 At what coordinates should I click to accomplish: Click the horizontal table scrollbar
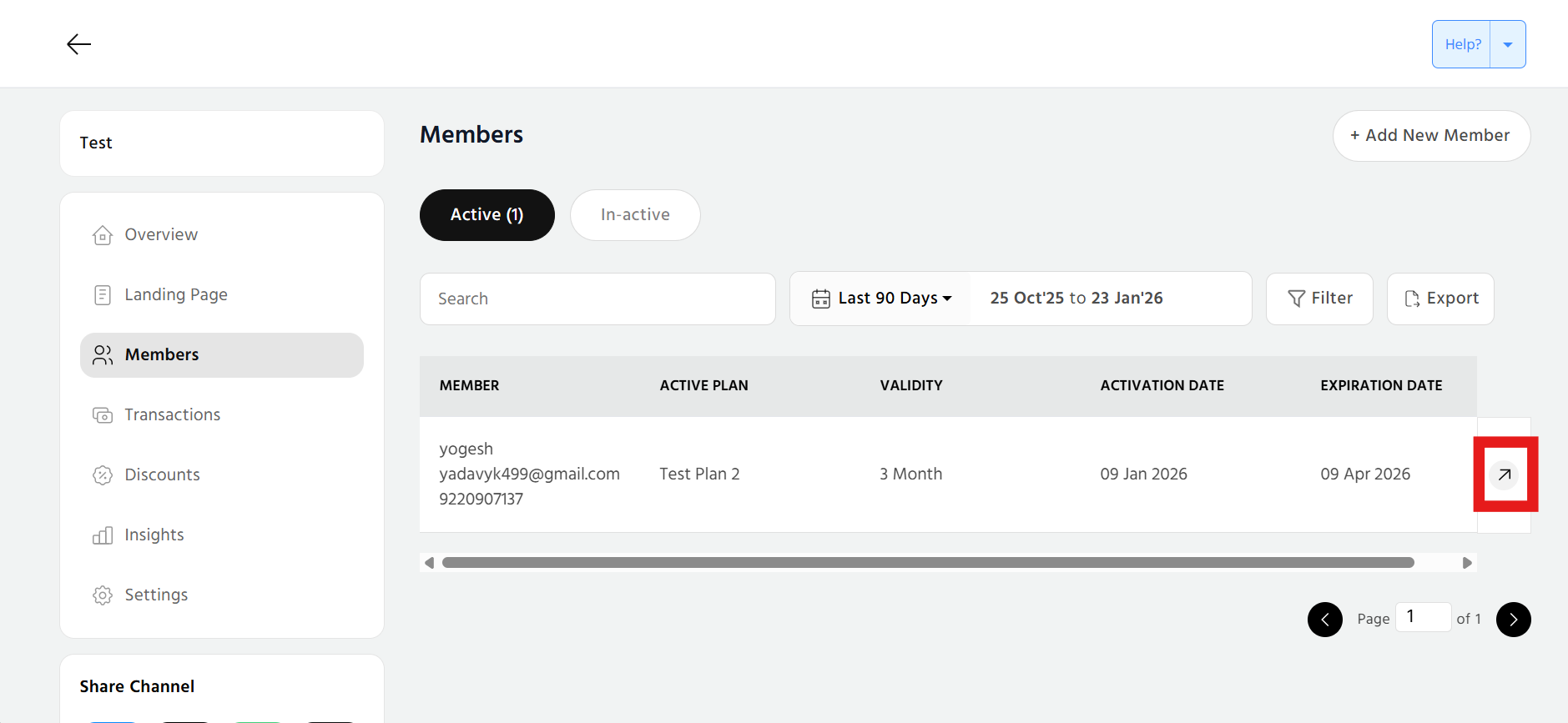click(927, 563)
